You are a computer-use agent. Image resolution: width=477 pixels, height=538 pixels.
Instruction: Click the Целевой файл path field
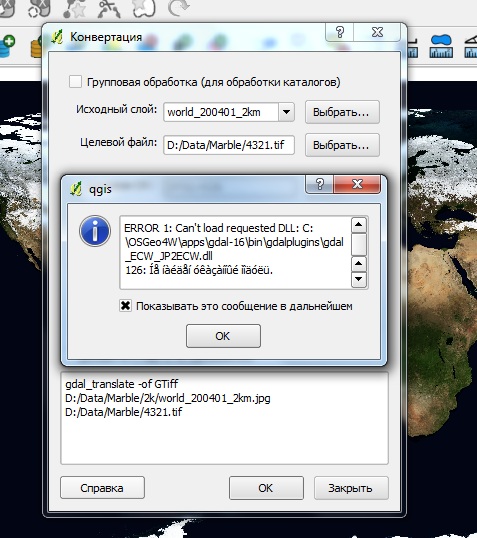(x=229, y=145)
